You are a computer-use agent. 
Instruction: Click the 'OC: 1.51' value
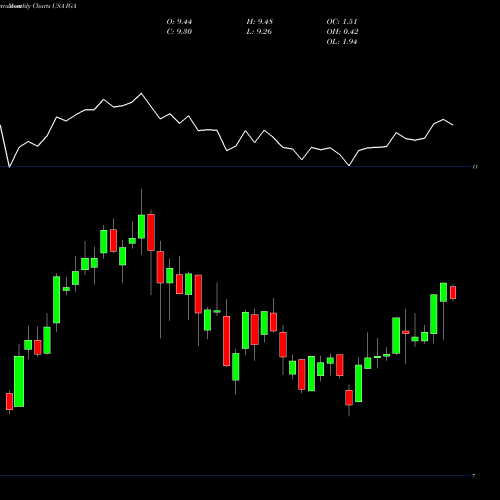pyautogui.click(x=342, y=22)
